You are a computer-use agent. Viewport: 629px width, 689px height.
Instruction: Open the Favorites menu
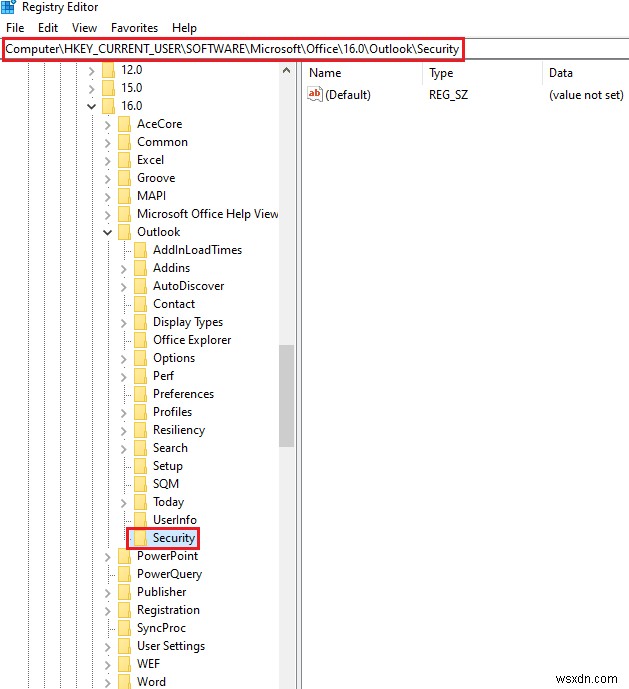[135, 28]
